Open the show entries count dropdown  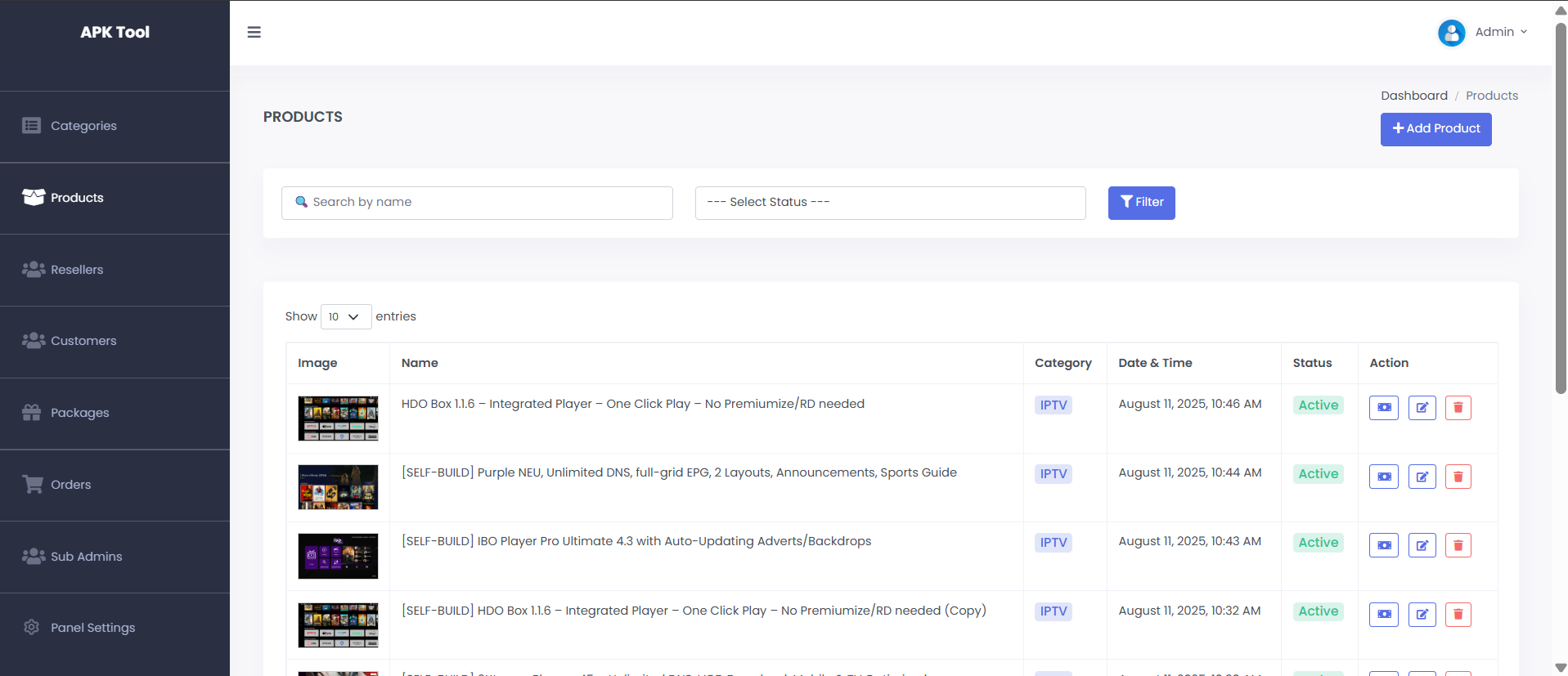[x=346, y=316]
